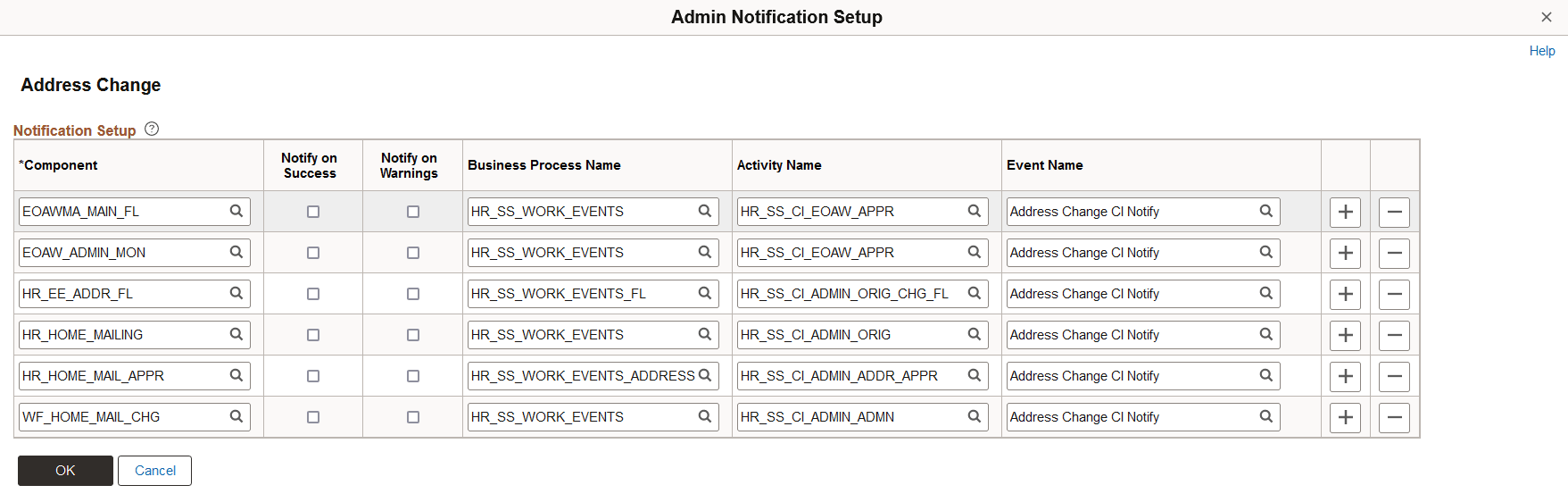Remove the EOAW_ADMIN_MON row

click(x=1394, y=253)
